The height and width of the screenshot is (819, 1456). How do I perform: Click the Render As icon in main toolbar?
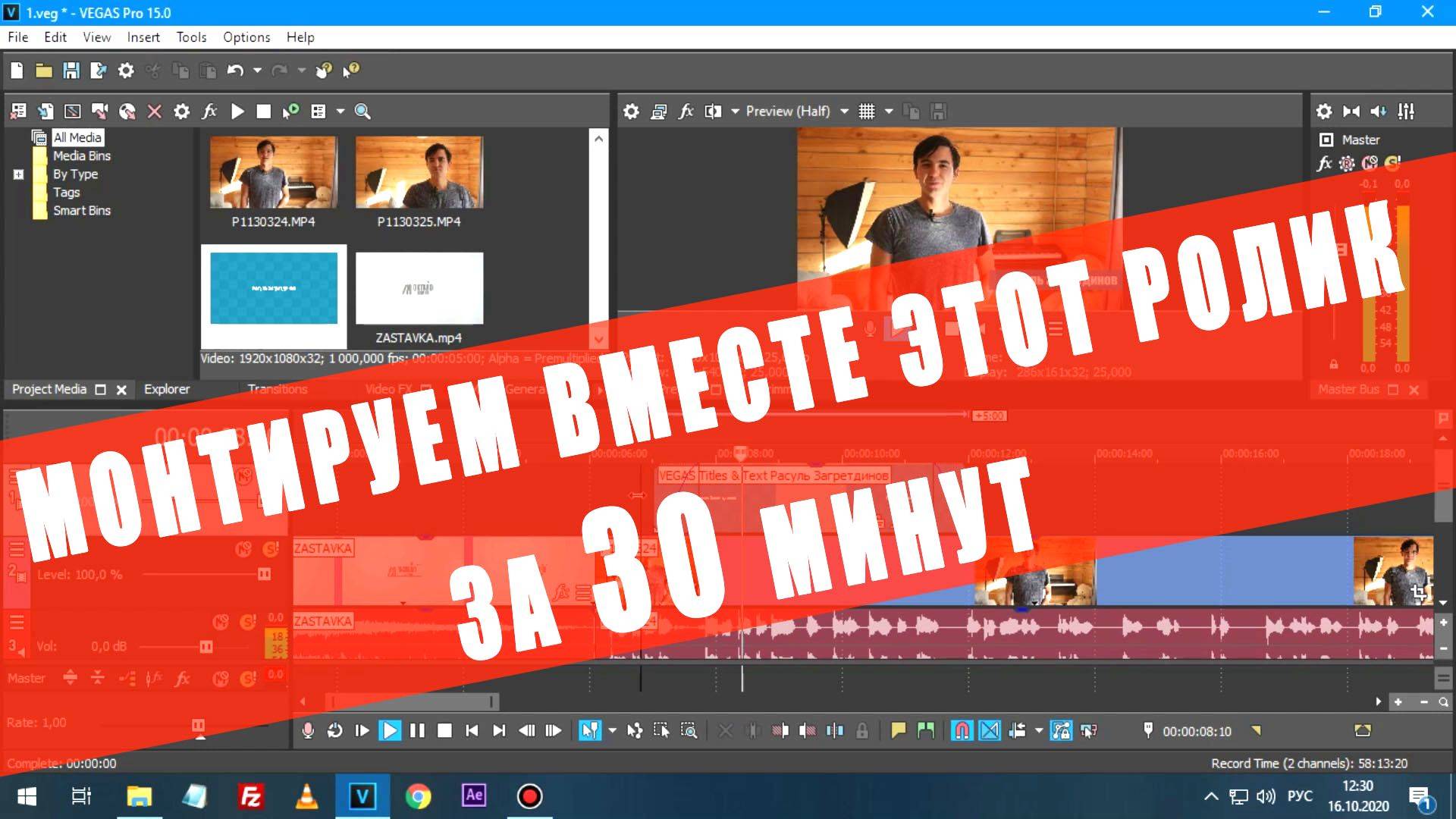[99, 71]
